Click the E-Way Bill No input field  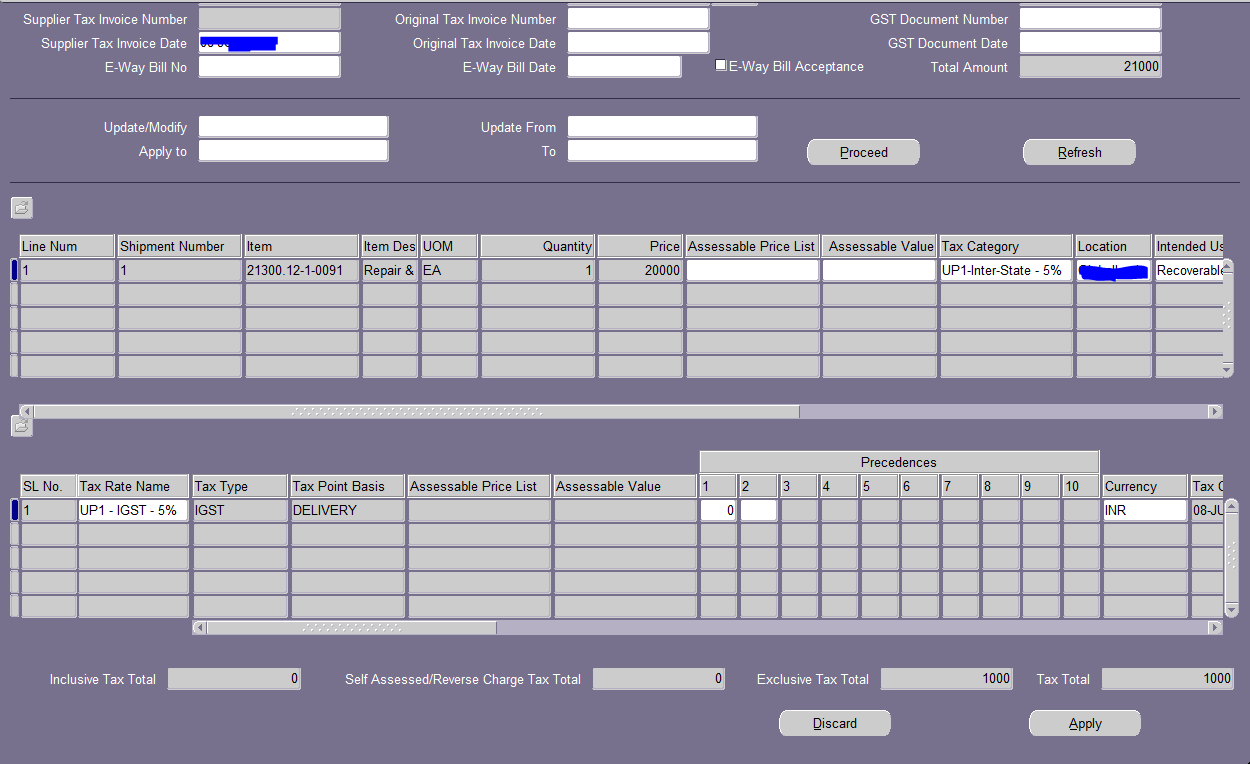point(268,66)
